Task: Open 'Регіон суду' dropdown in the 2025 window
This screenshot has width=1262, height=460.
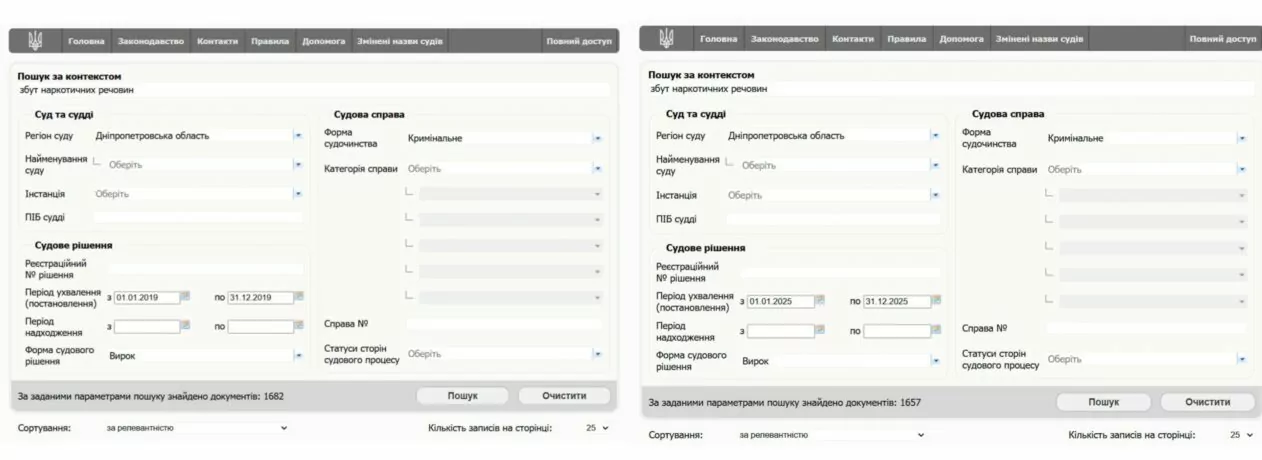Action: coord(935,135)
